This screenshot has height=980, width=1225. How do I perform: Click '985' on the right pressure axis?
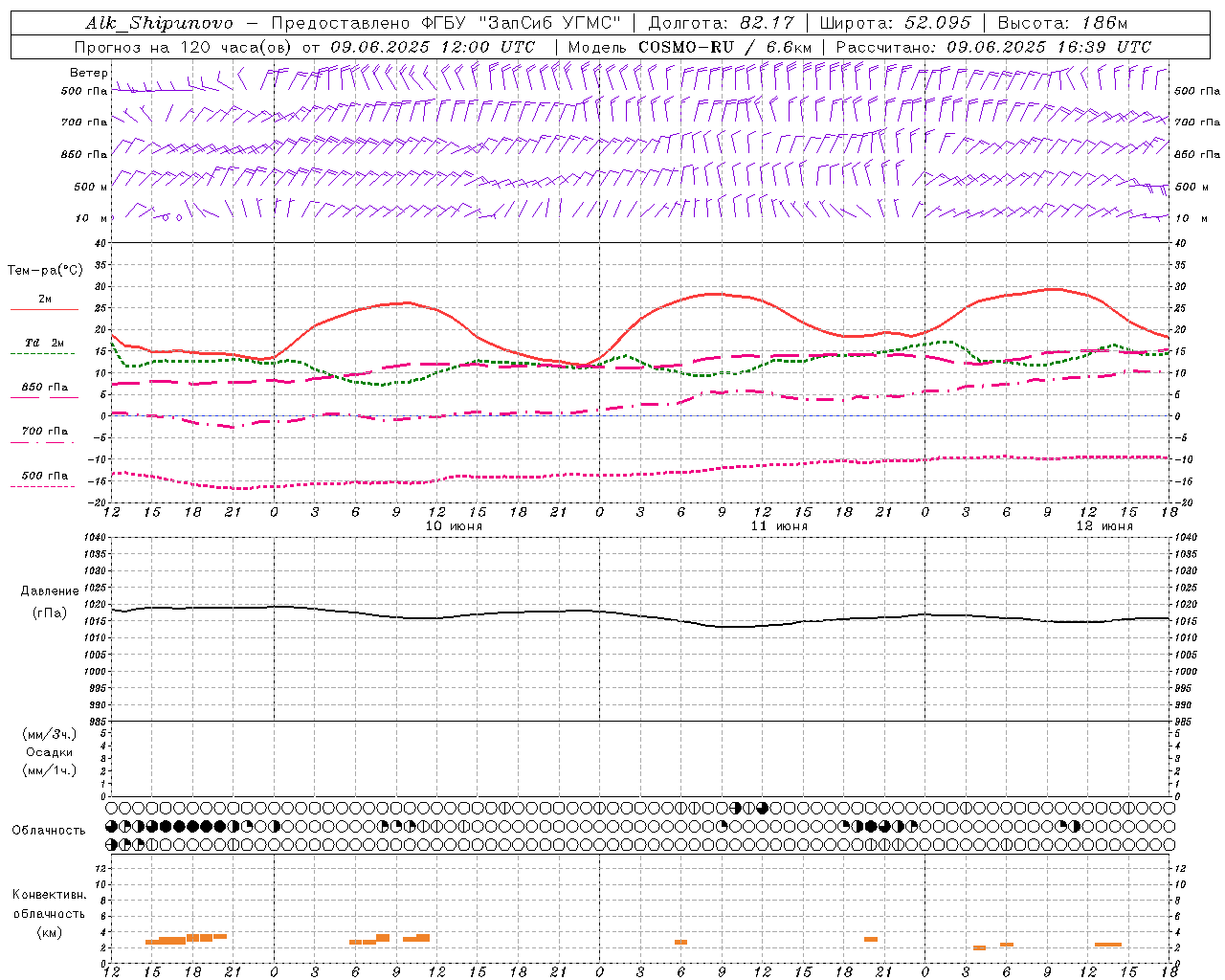[1185, 722]
